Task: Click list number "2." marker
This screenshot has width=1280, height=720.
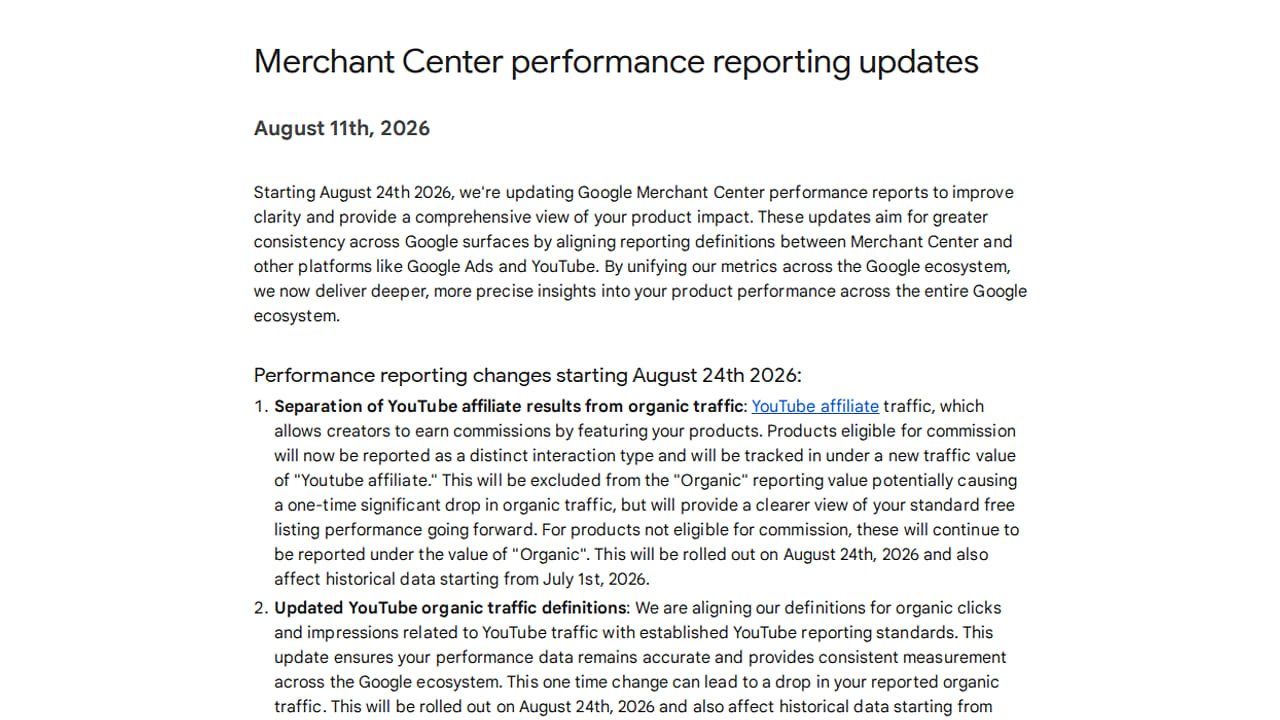Action: 261,608
